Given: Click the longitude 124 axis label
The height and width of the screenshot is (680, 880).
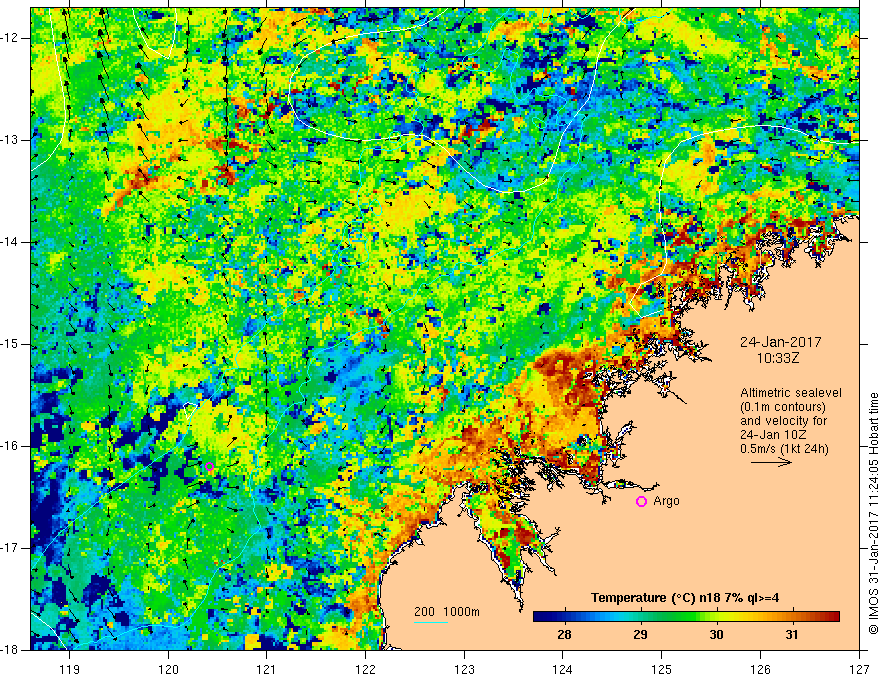Looking at the screenshot, I should (563, 669).
